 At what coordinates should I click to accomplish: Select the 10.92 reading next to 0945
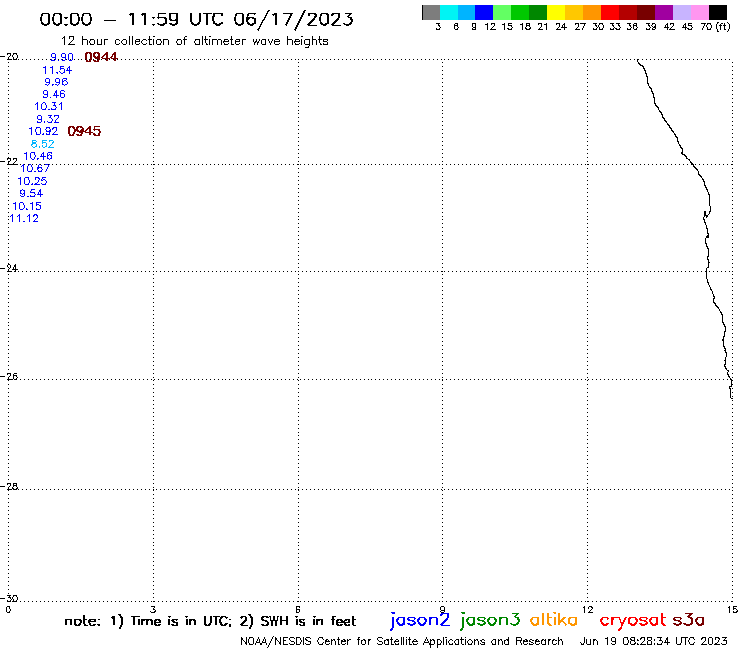pyautogui.click(x=43, y=131)
